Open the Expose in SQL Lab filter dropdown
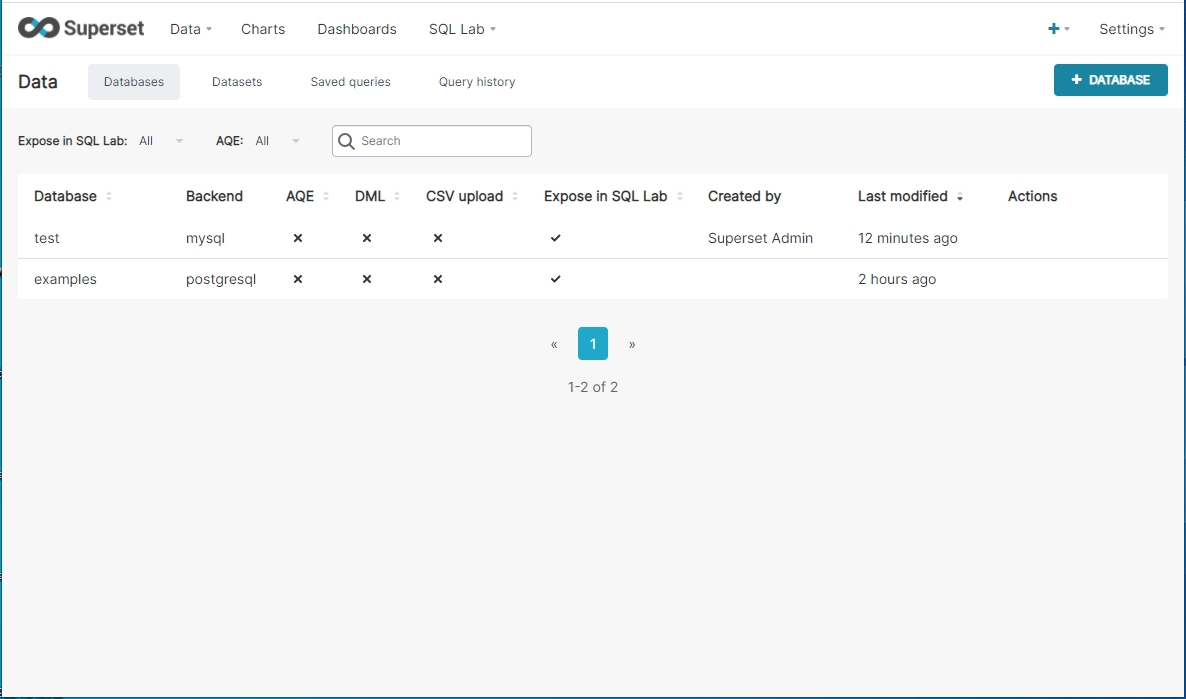 162,141
